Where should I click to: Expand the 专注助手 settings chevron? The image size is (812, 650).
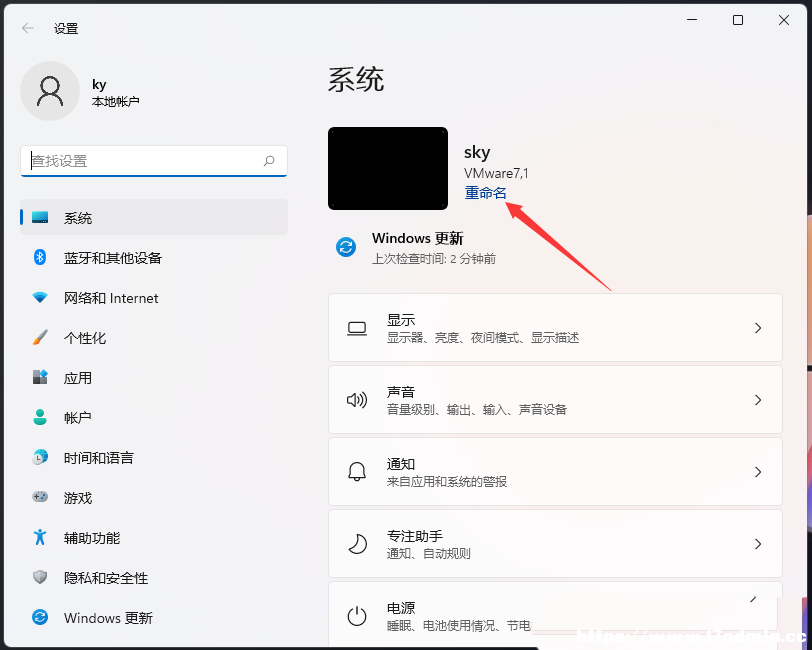click(758, 544)
